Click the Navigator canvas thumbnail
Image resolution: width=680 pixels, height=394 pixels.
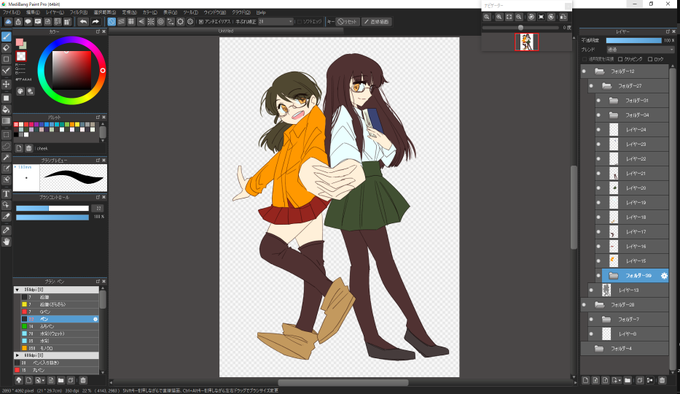(x=526, y=42)
